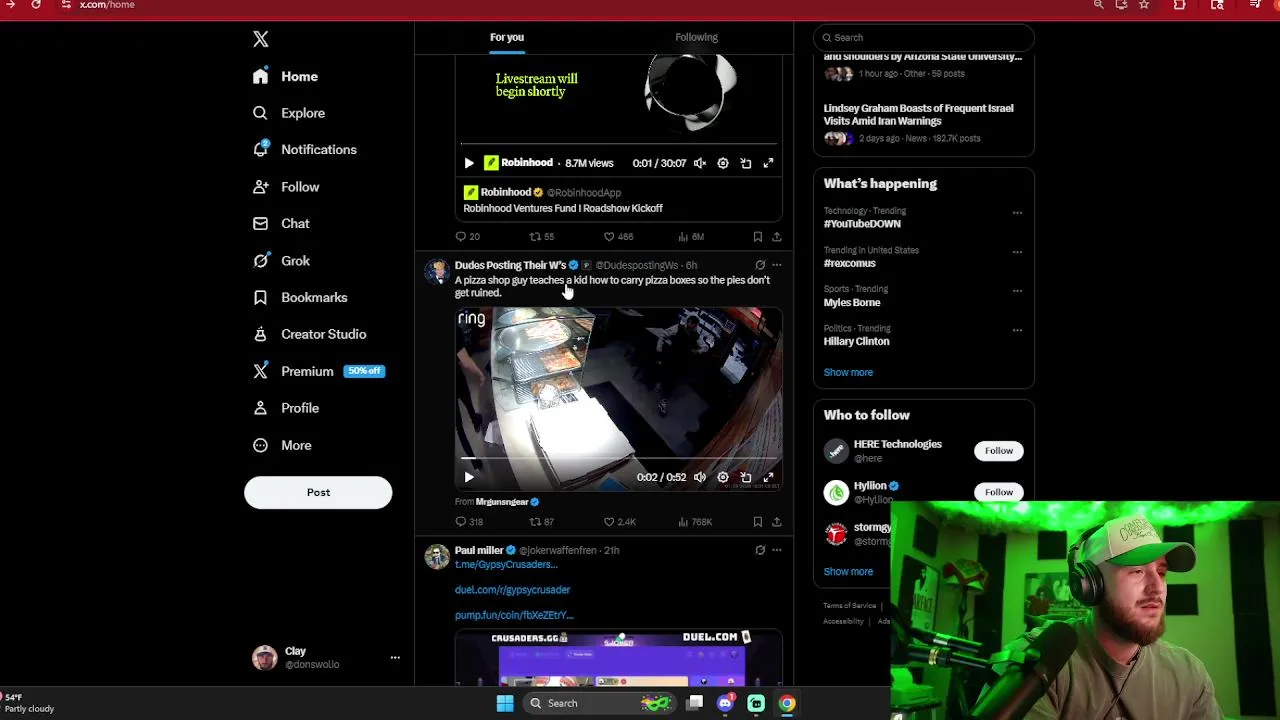1280x720 pixels.
Task: Click the Post button
Action: [318, 492]
